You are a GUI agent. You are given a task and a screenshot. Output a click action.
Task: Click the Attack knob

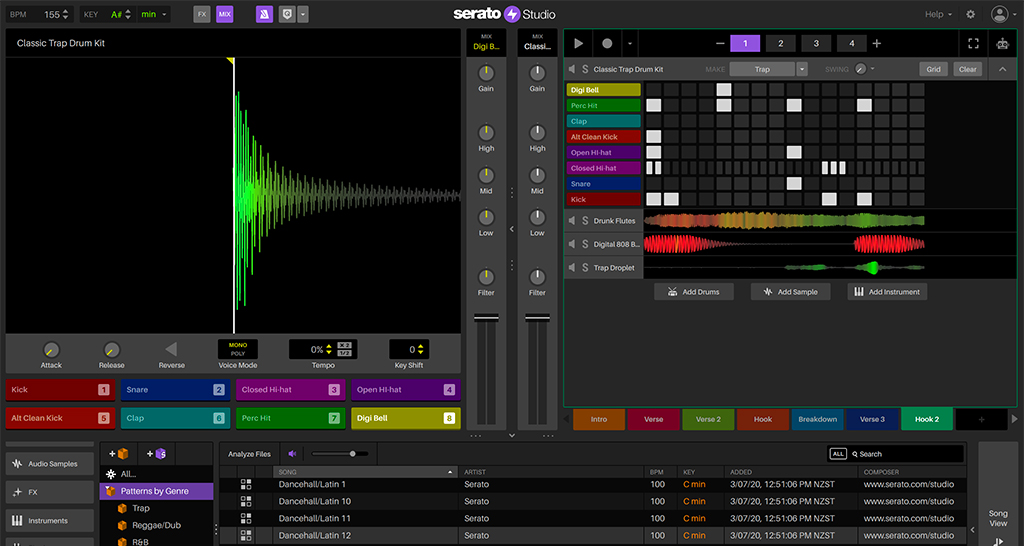[51, 349]
